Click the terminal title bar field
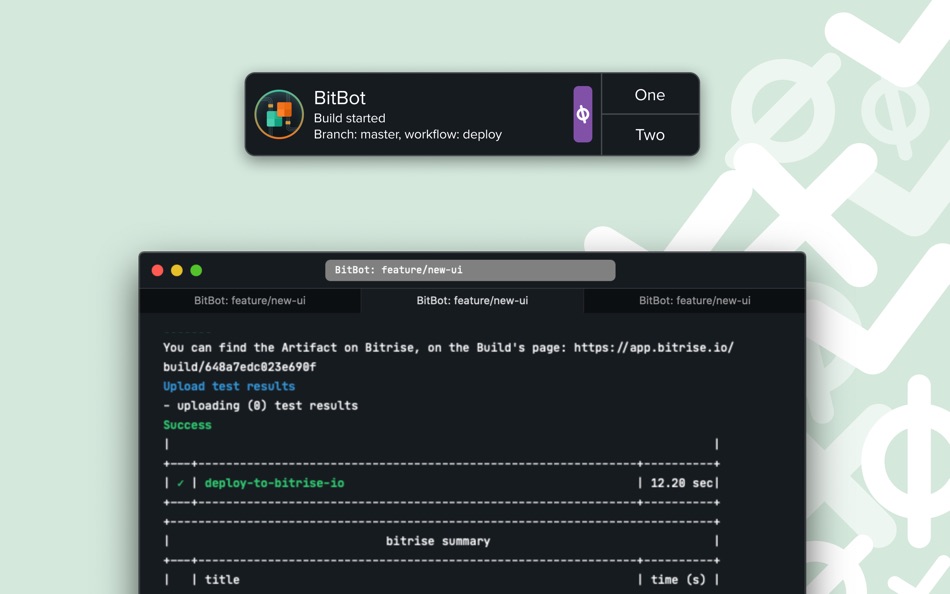950x594 pixels. tap(470, 270)
